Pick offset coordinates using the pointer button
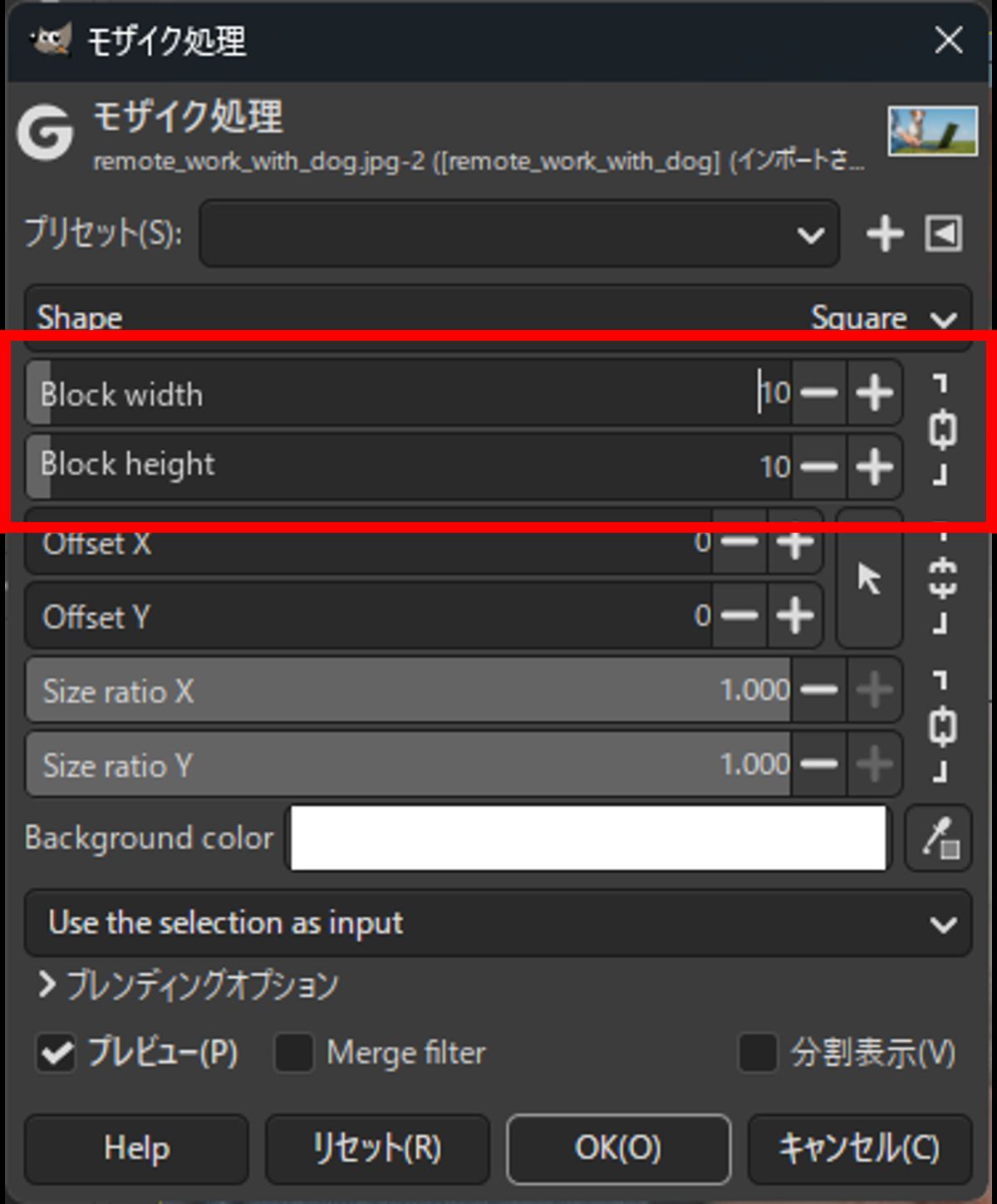This screenshot has width=997, height=1204. (x=869, y=578)
